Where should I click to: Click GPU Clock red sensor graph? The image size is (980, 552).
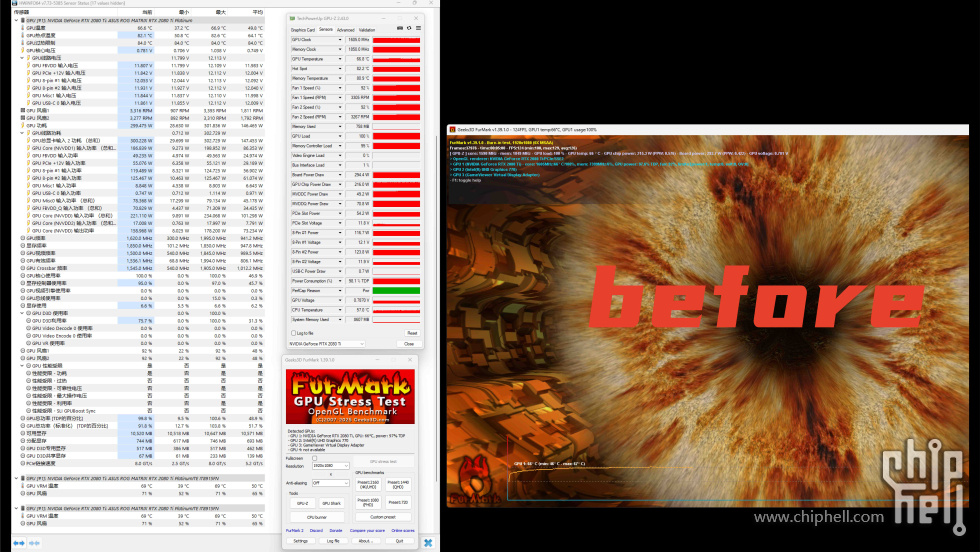click(396, 40)
